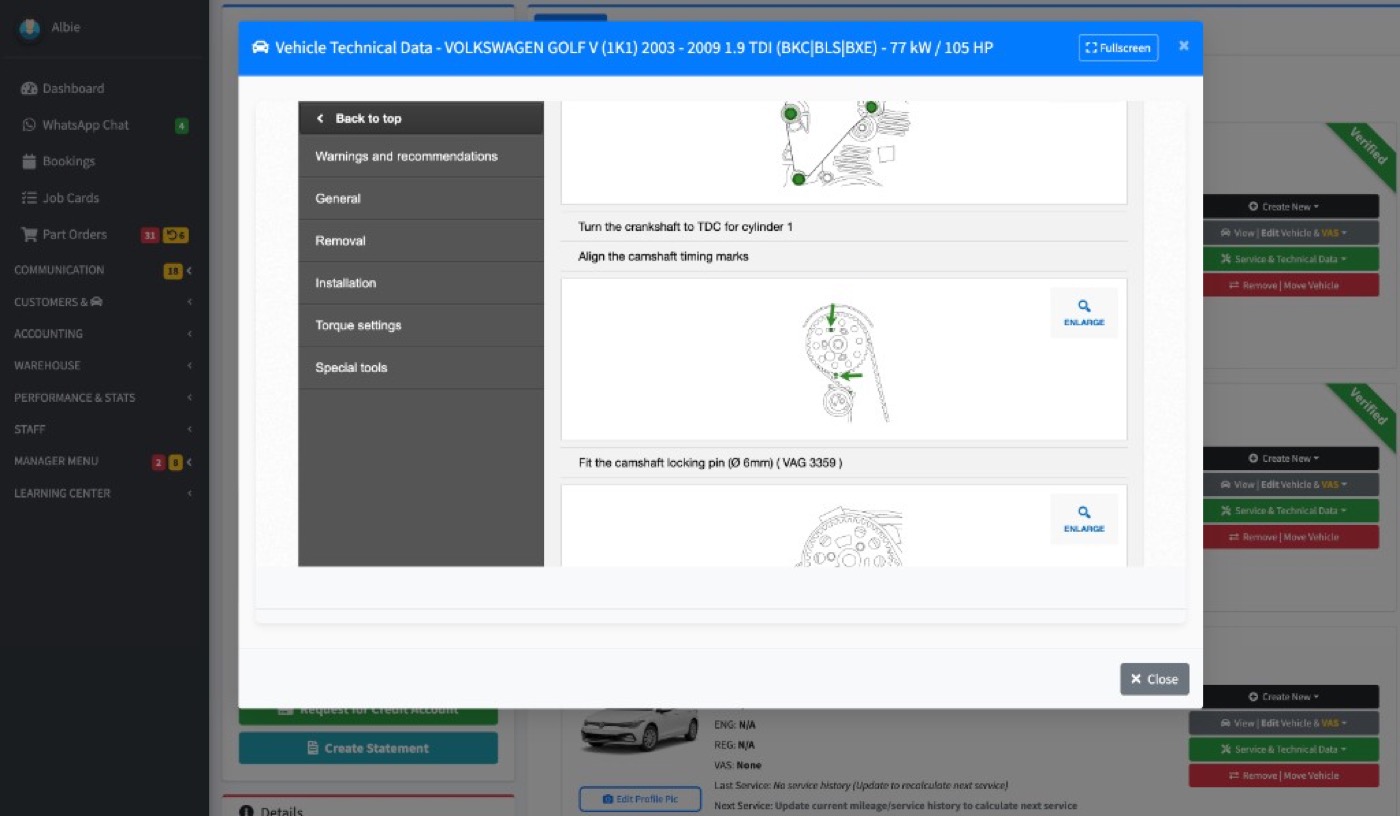Click the Edit Profile Pic button
This screenshot has height=816, width=1400.
(640, 799)
